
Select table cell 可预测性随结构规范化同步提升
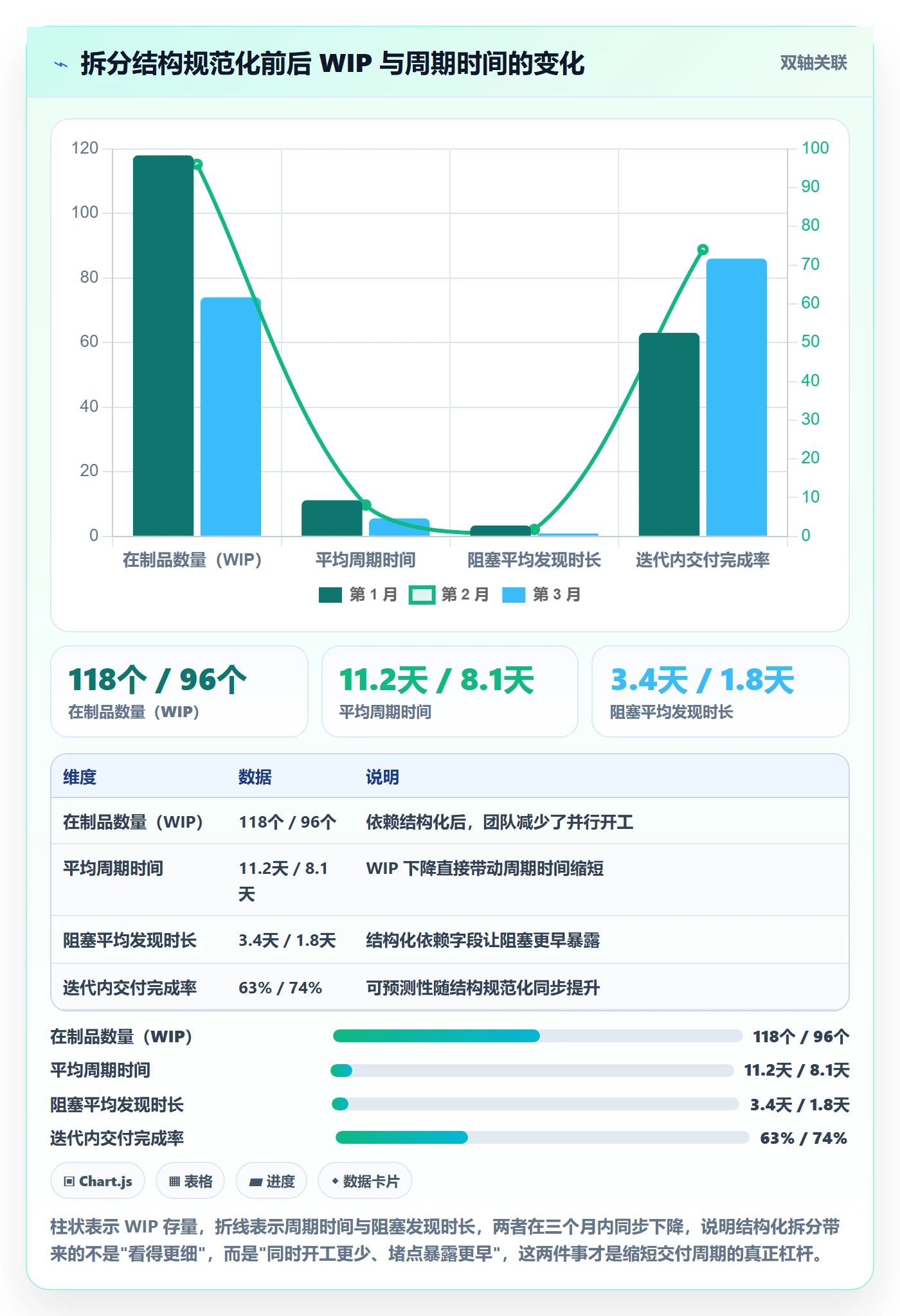(483, 988)
